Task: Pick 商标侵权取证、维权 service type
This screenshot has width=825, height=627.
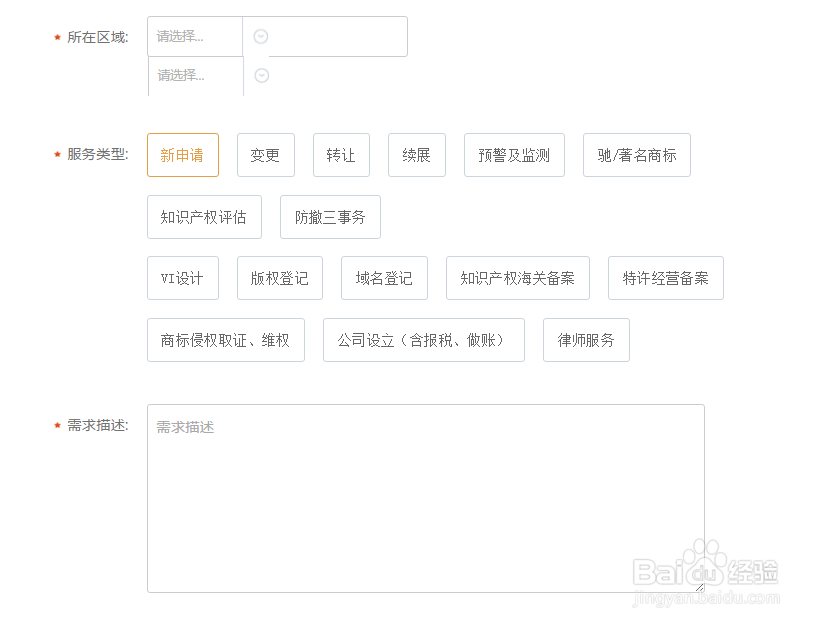Action: coord(226,340)
